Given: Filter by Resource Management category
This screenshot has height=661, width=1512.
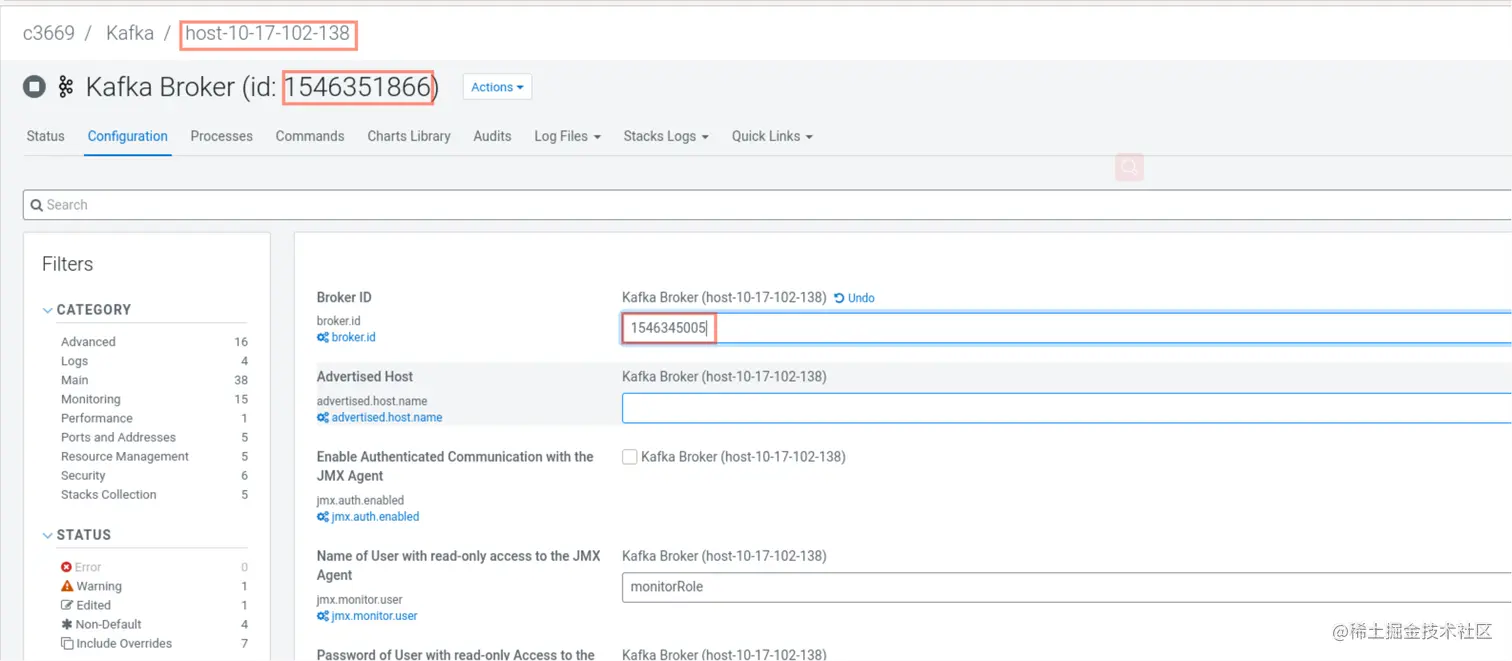Looking at the screenshot, I should pyautogui.click(x=125, y=456).
